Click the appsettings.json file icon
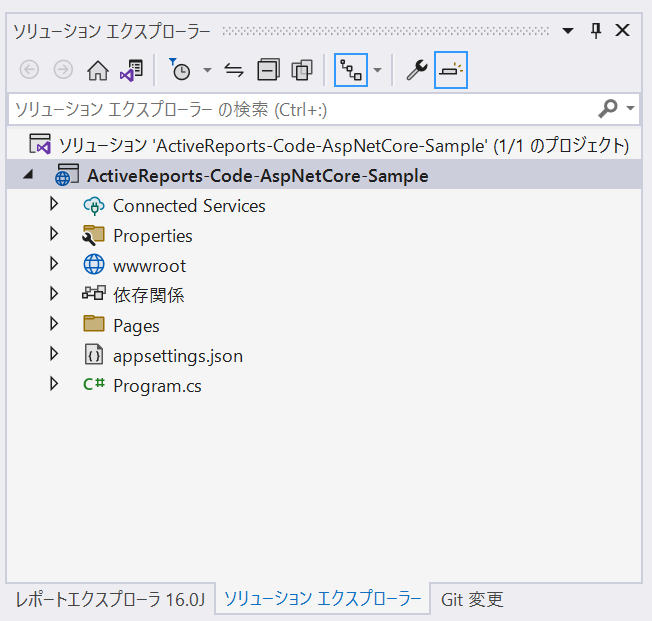The height and width of the screenshot is (621, 652). 94,354
